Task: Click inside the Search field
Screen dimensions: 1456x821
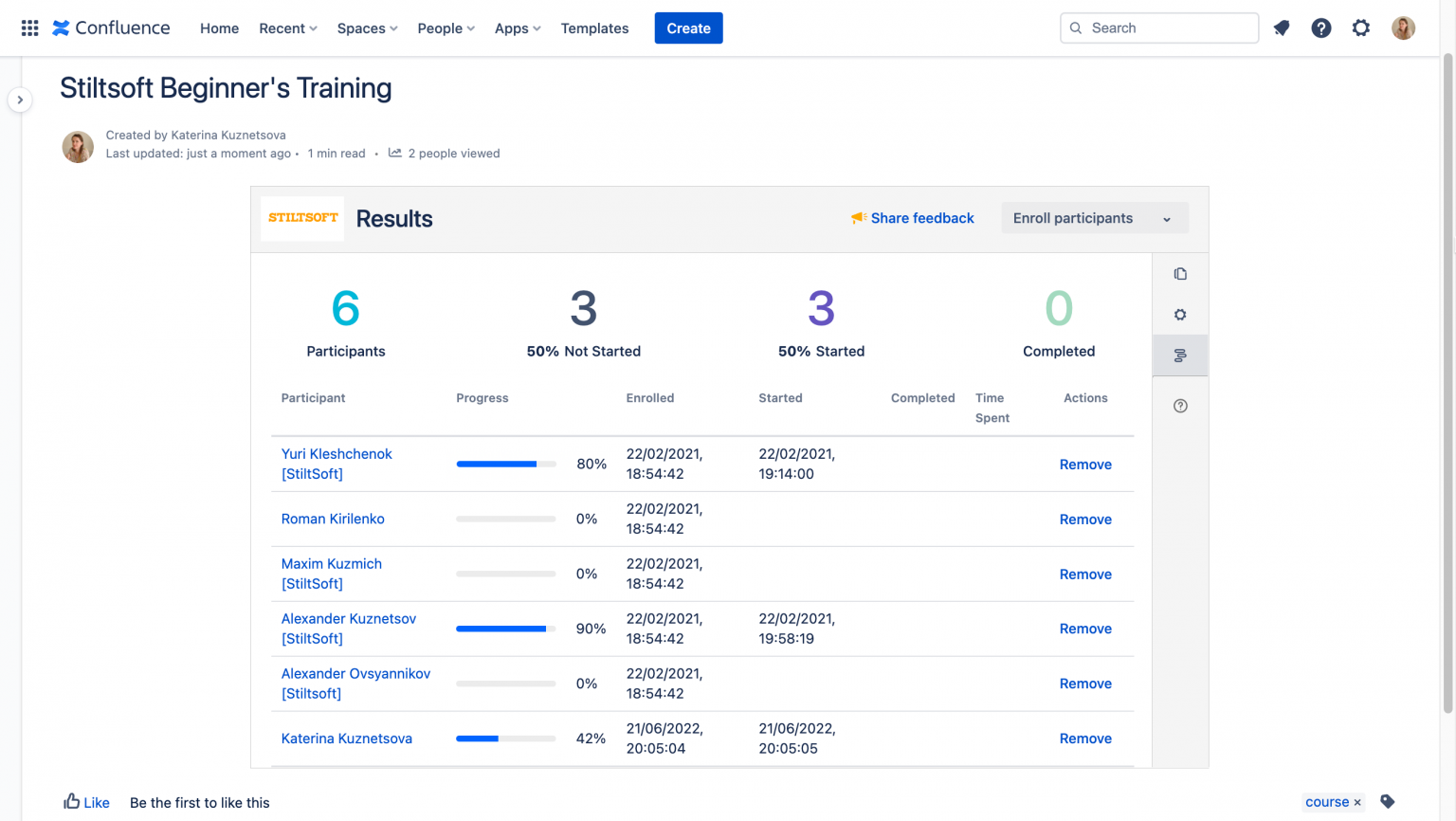Action: pos(1158,27)
